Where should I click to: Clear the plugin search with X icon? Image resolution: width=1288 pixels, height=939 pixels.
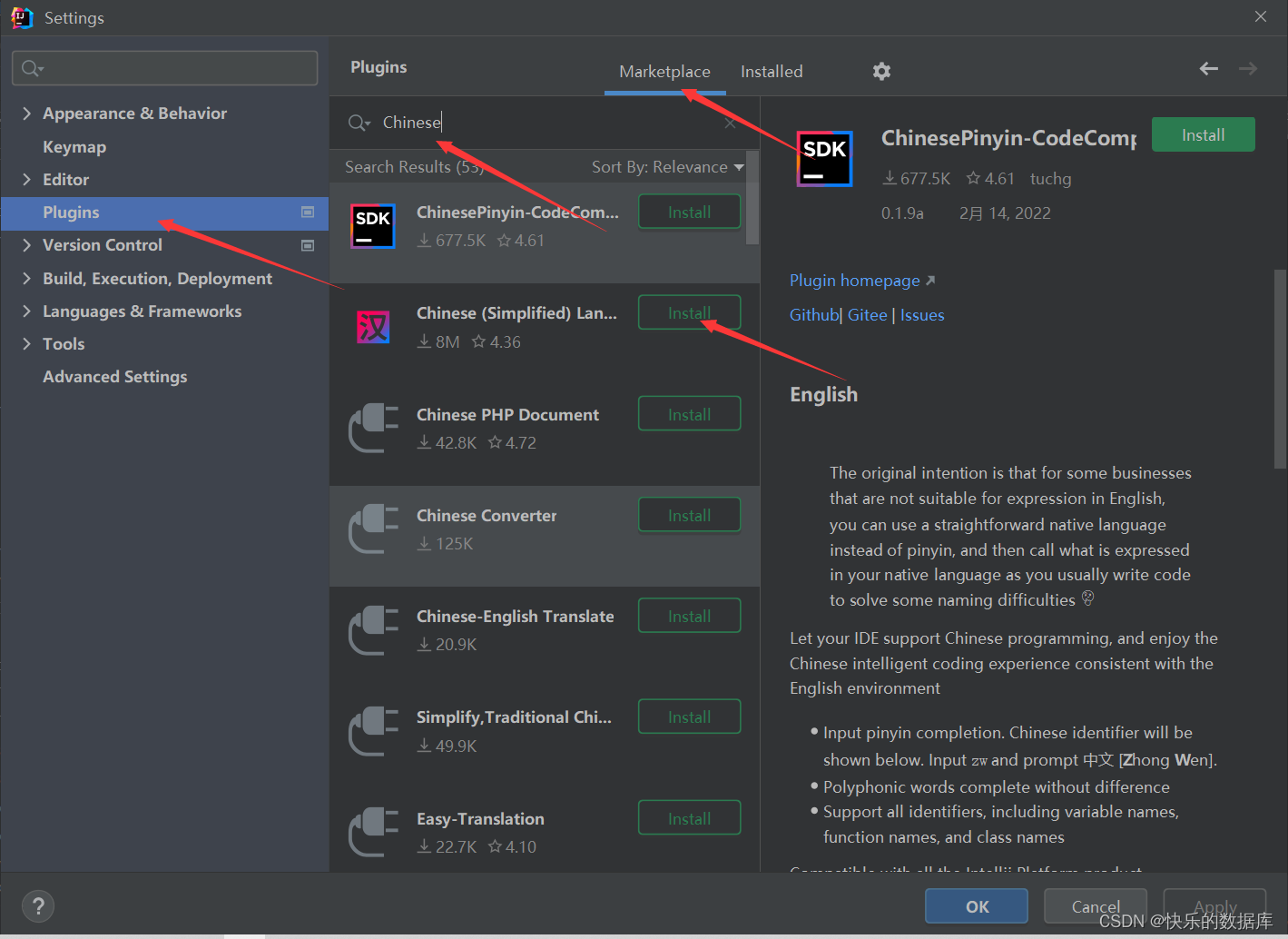(730, 124)
